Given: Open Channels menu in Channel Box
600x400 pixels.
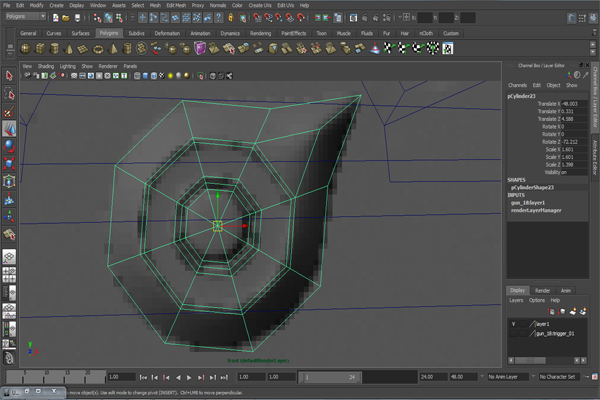Looking at the screenshot, I should tap(517, 85).
